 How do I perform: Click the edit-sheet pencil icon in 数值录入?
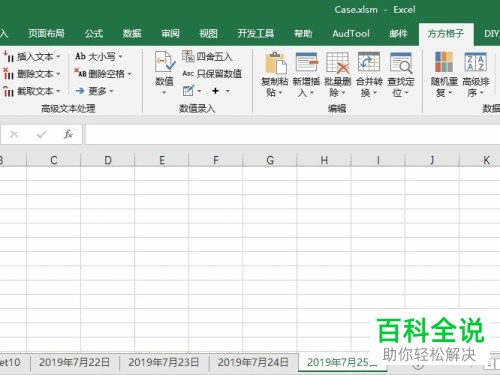point(188,91)
